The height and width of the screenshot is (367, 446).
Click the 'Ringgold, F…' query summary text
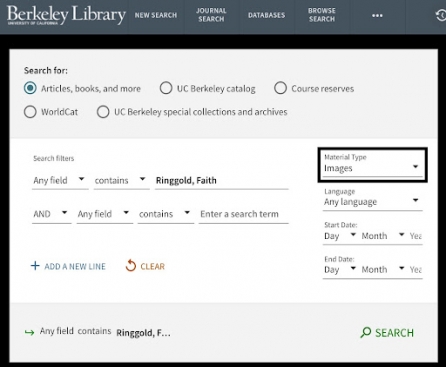[x=143, y=333]
